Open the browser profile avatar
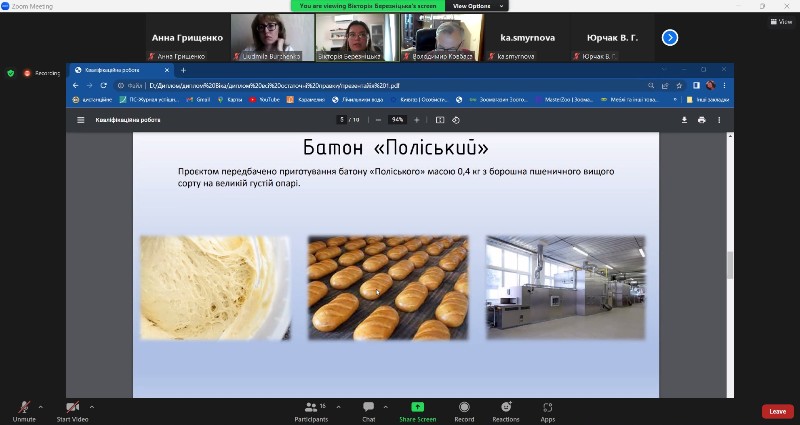The height and width of the screenshot is (425, 800). pyautogui.click(x=711, y=85)
